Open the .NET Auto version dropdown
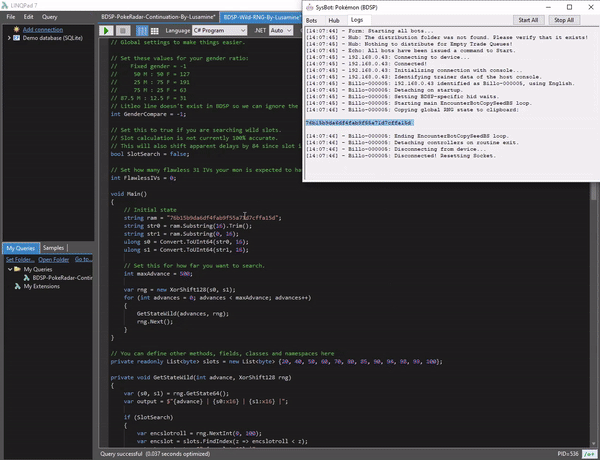600x460 pixels. click(x=281, y=31)
